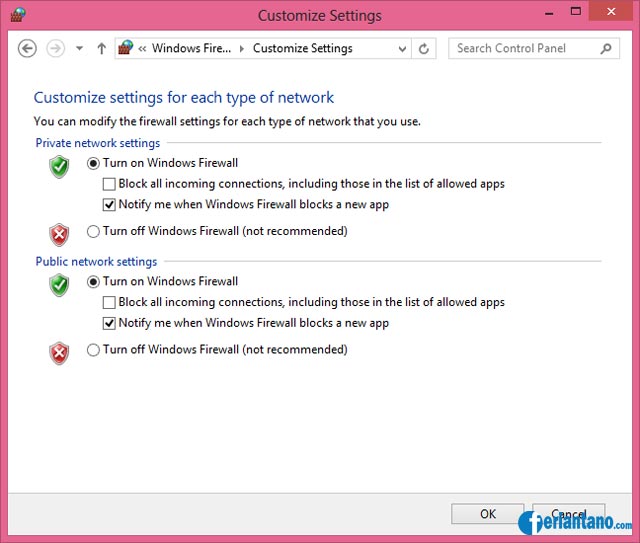Maximize the Customize Settings window
Screen dimensions: 640x543
(576, 12)
